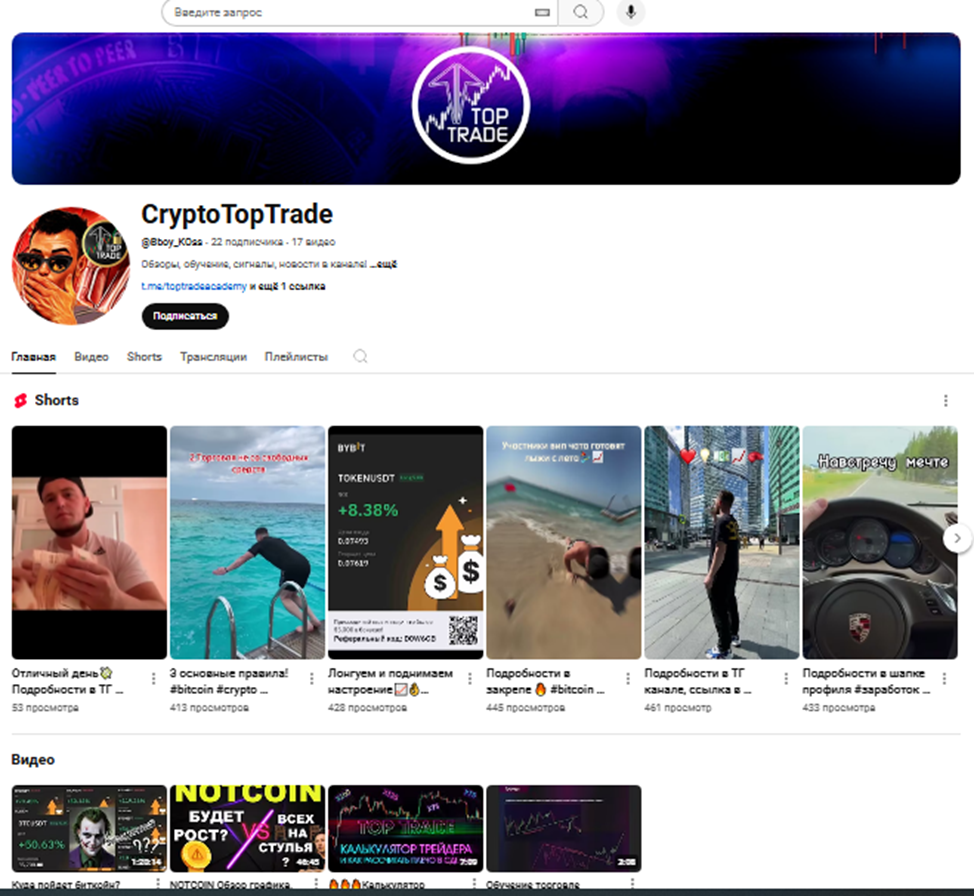The width and height of the screenshot is (974, 896).
Task: Click title 'Подробности в закрепе #bitcoin'
Action: 545,681
